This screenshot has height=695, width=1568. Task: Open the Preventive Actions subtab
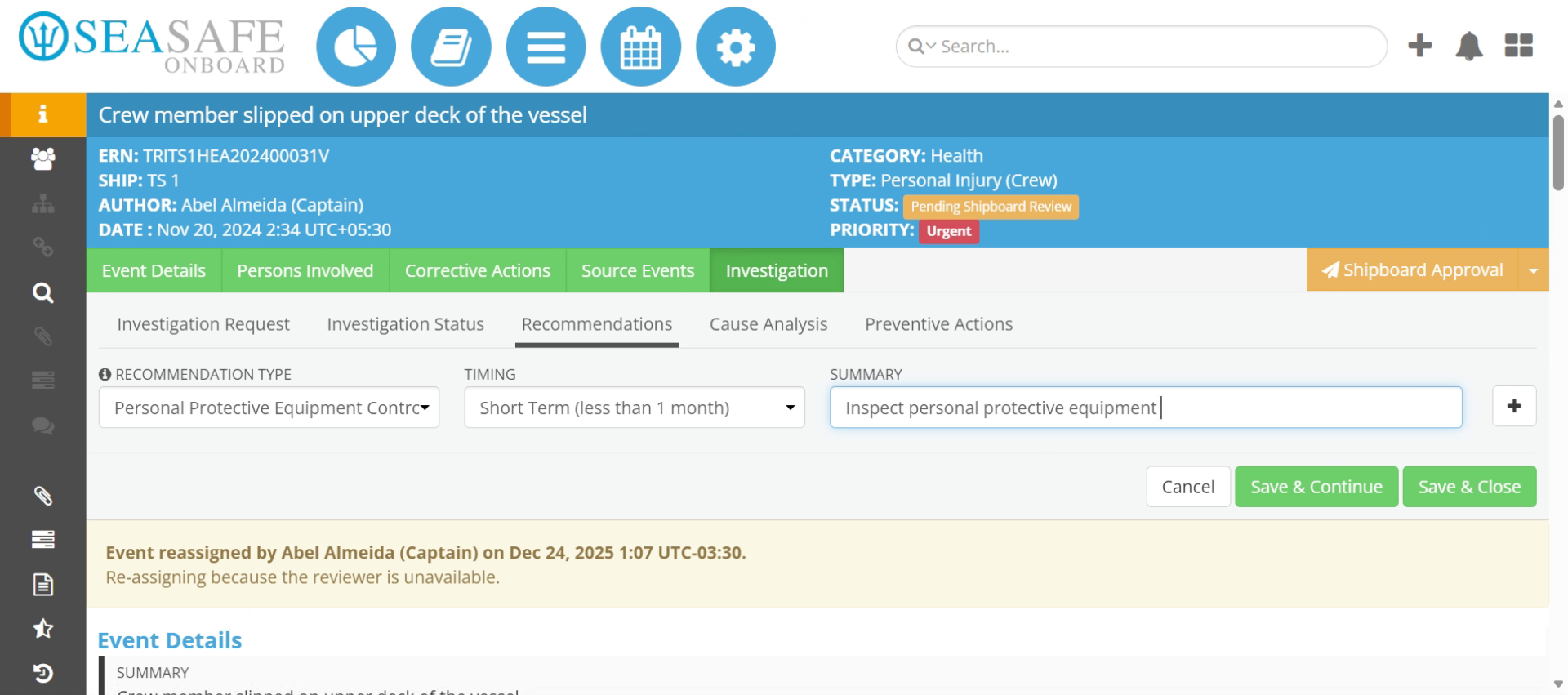938,324
